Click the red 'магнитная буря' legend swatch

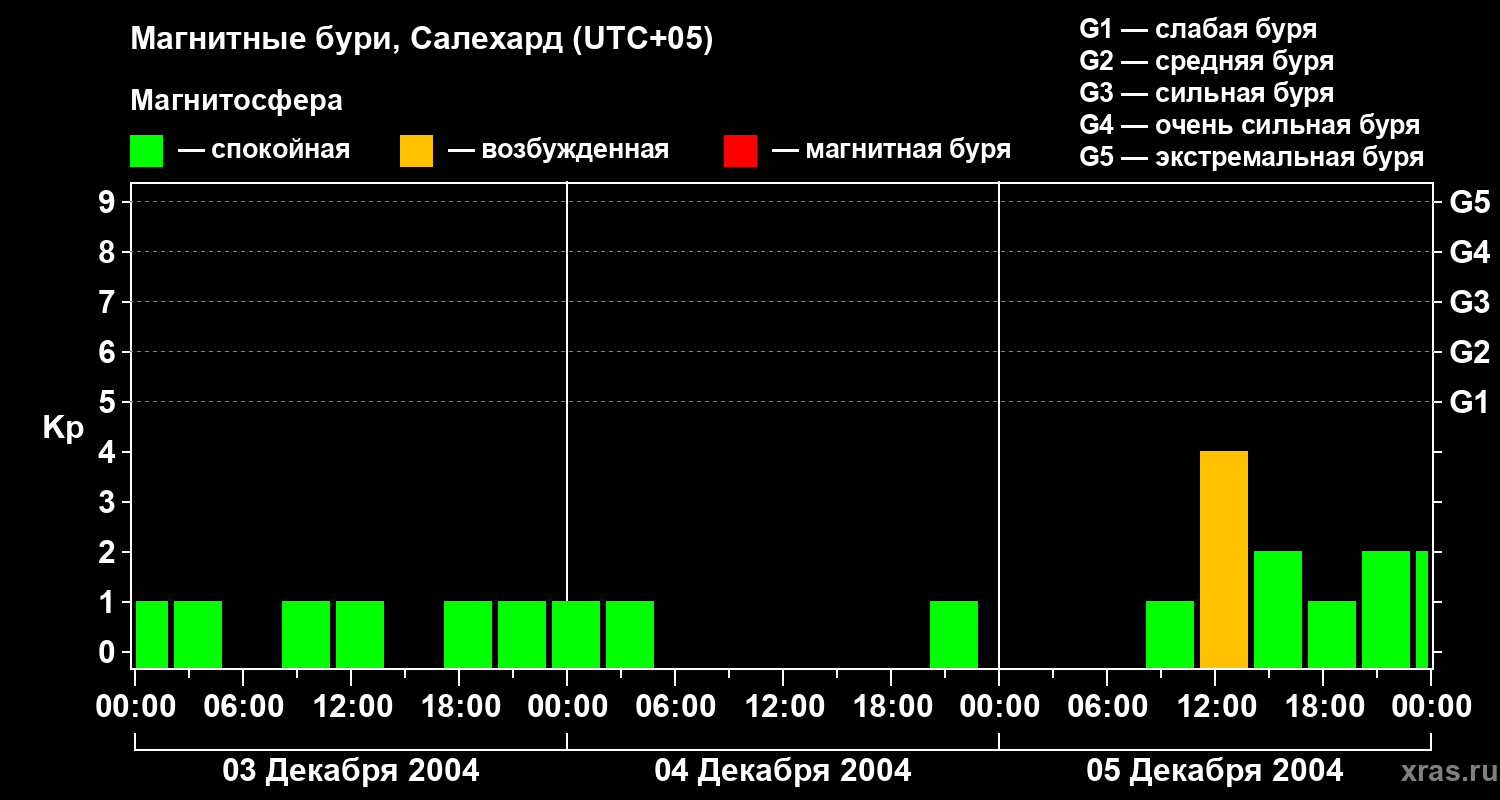[x=740, y=151]
